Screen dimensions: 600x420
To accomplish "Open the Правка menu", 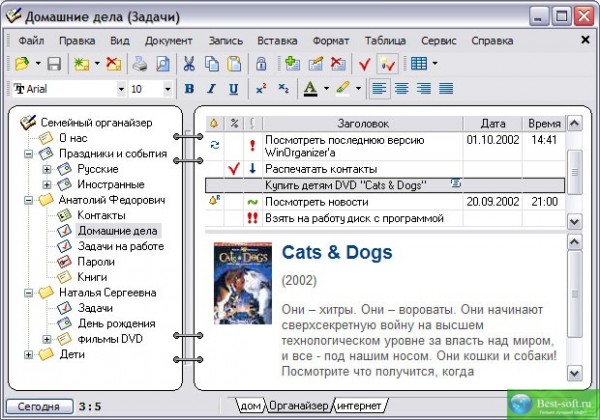I will click(77, 41).
